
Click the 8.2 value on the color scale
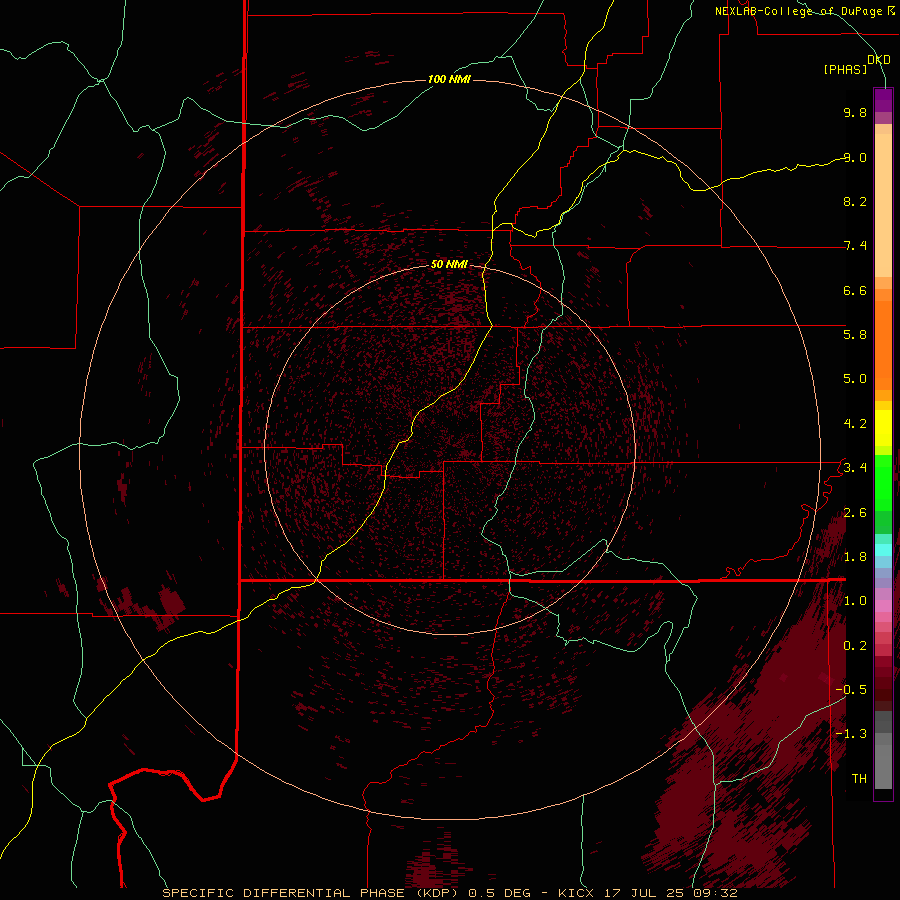(855, 201)
